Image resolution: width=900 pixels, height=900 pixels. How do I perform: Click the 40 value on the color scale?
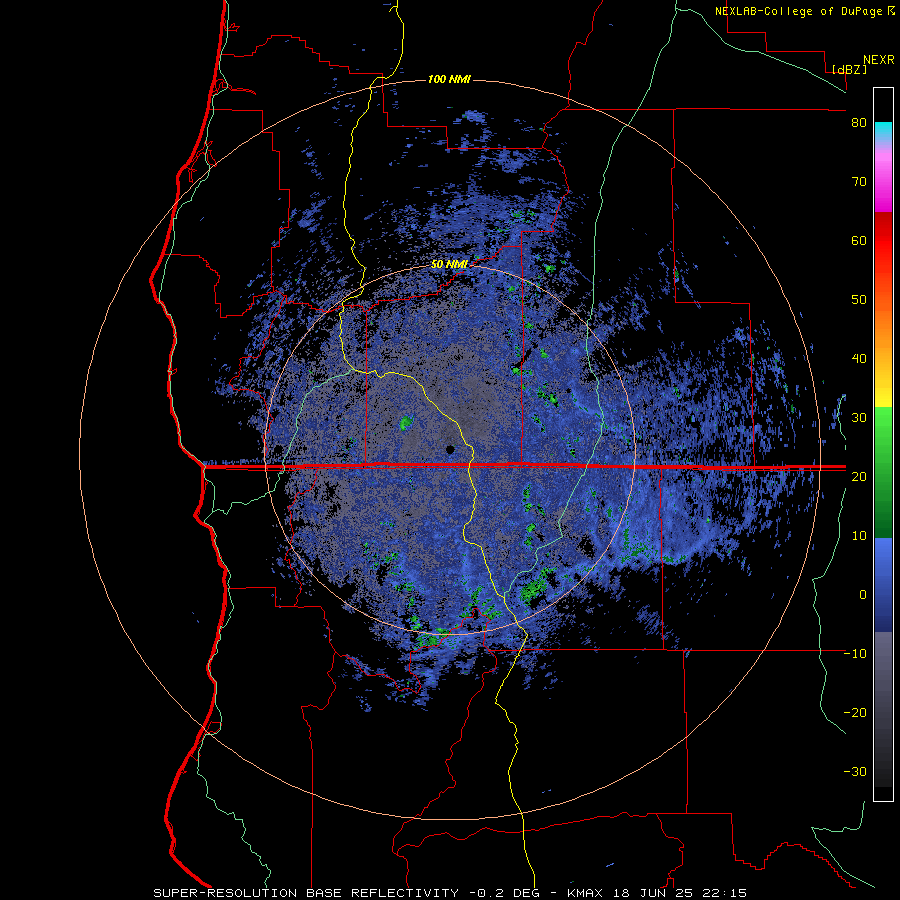[859, 359]
